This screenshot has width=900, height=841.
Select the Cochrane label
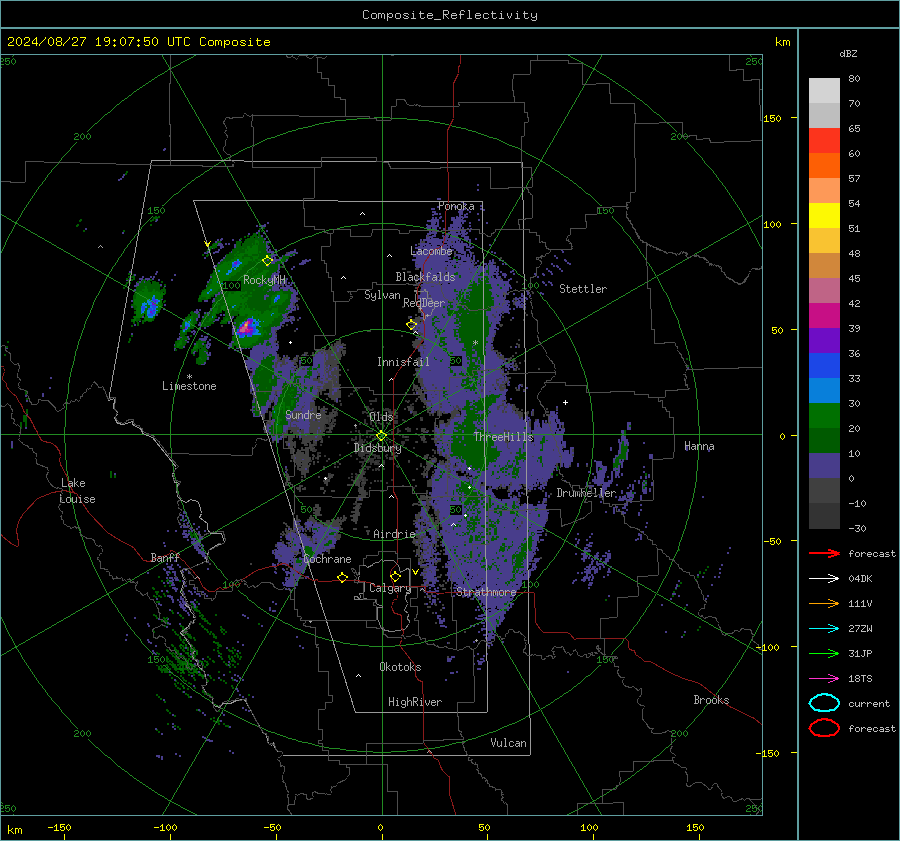pos(327,559)
